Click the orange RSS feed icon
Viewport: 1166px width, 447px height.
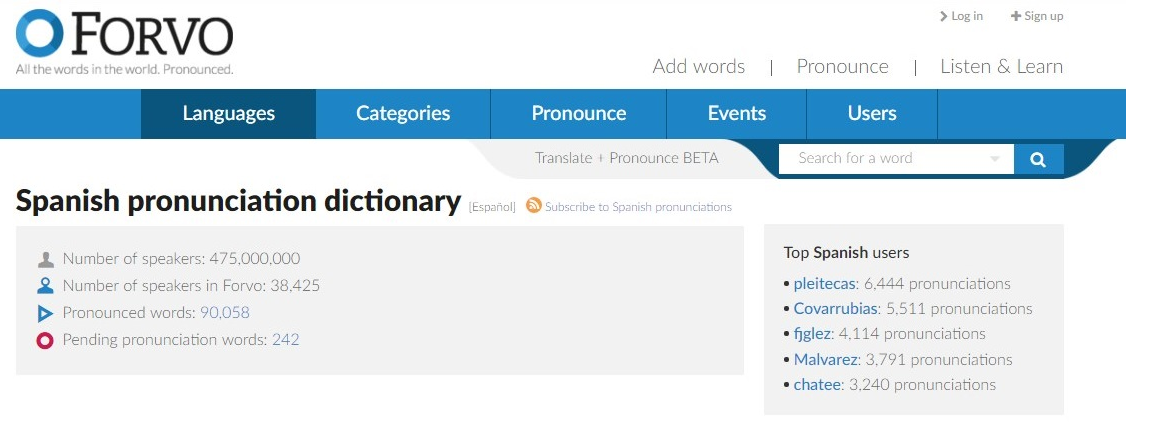(x=534, y=205)
